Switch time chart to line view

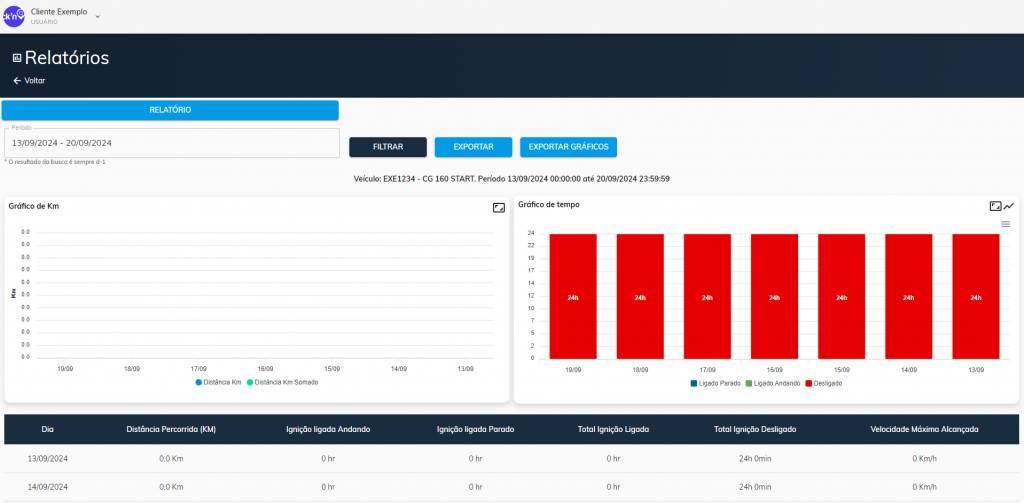pos(1009,206)
